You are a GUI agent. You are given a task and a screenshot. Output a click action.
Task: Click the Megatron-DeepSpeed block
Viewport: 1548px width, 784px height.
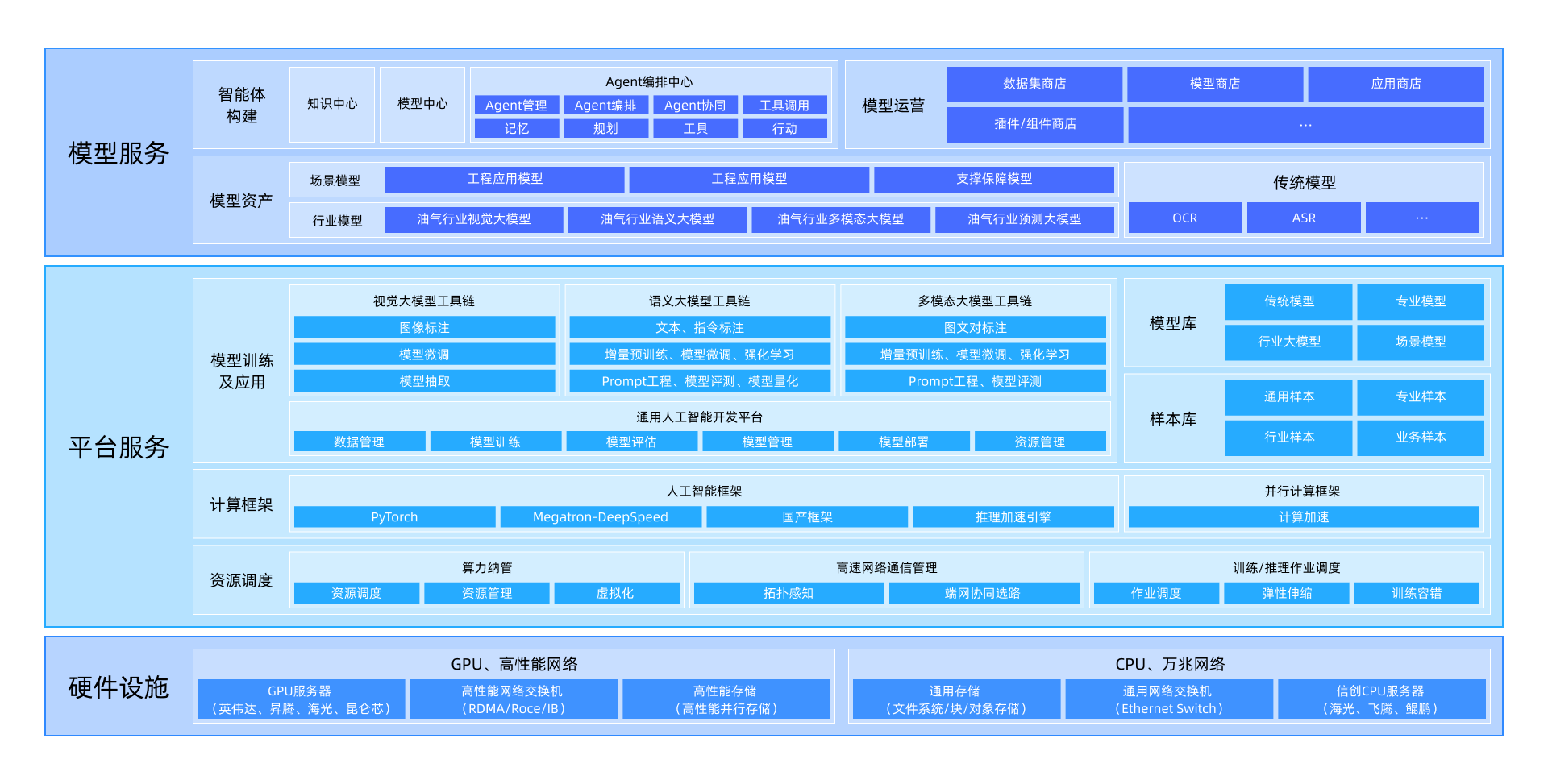coord(600,517)
